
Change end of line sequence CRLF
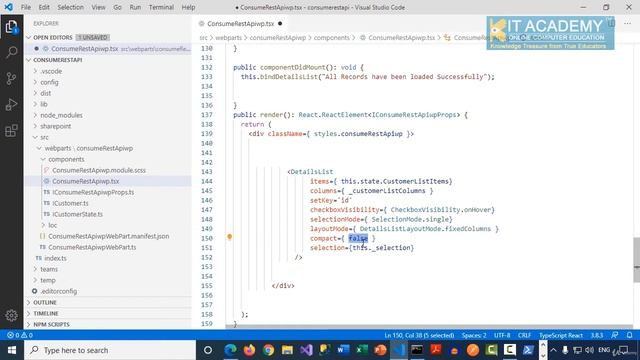[x=524, y=335]
